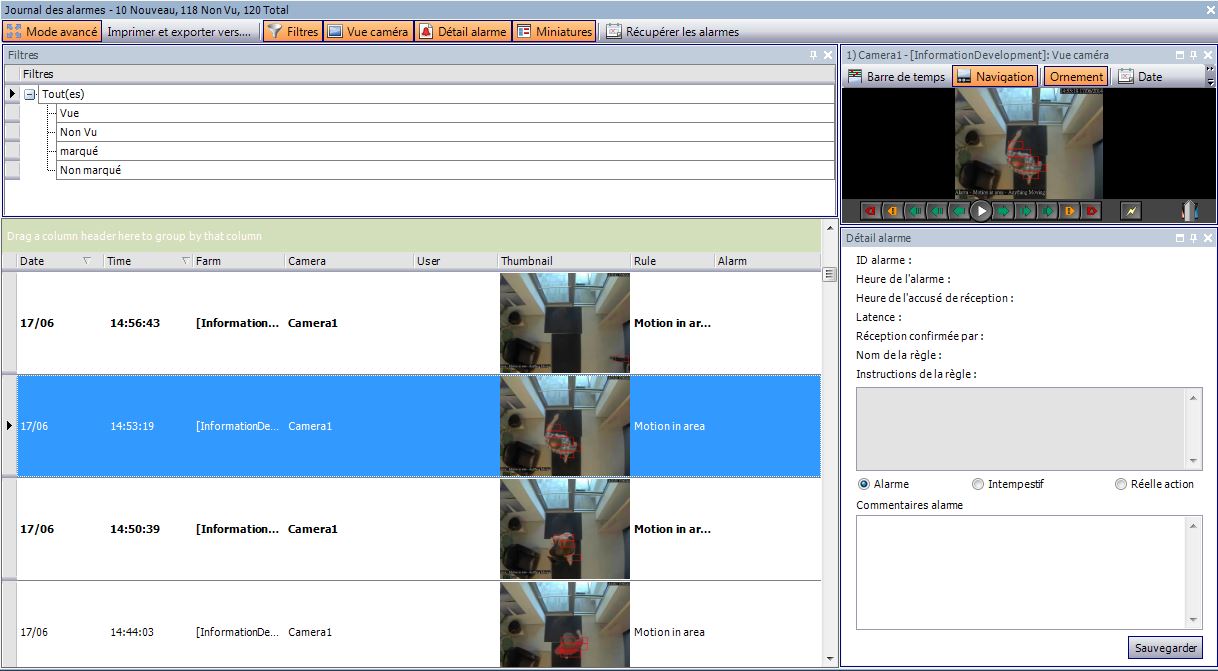This screenshot has height=671, width=1218.
Task: Maximize the Détail alarme panel
Action: tap(1180, 238)
